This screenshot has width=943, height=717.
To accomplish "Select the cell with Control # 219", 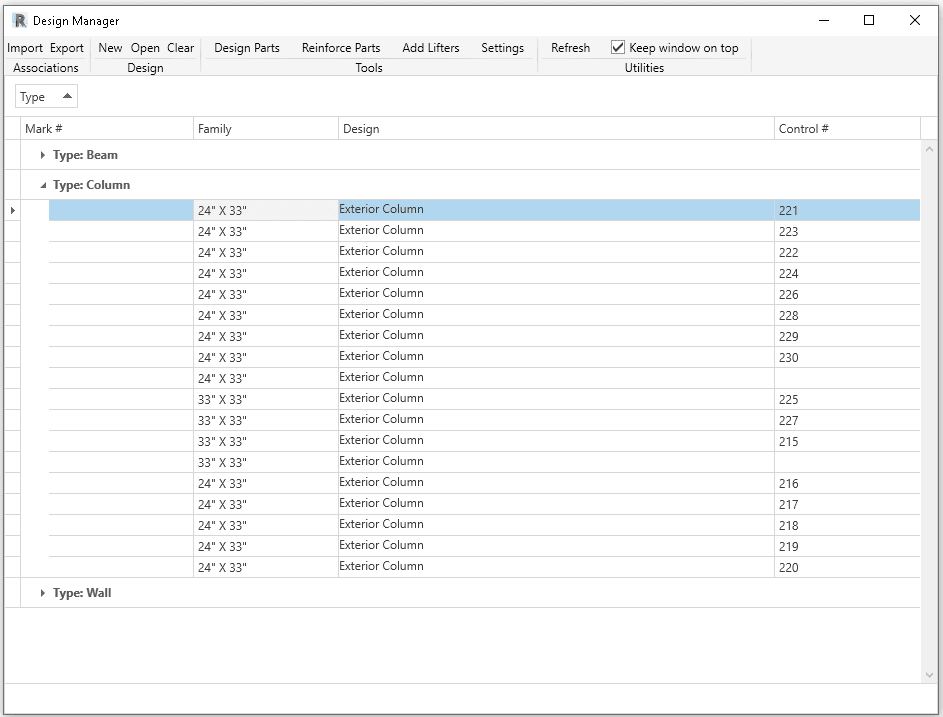I will (847, 547).
